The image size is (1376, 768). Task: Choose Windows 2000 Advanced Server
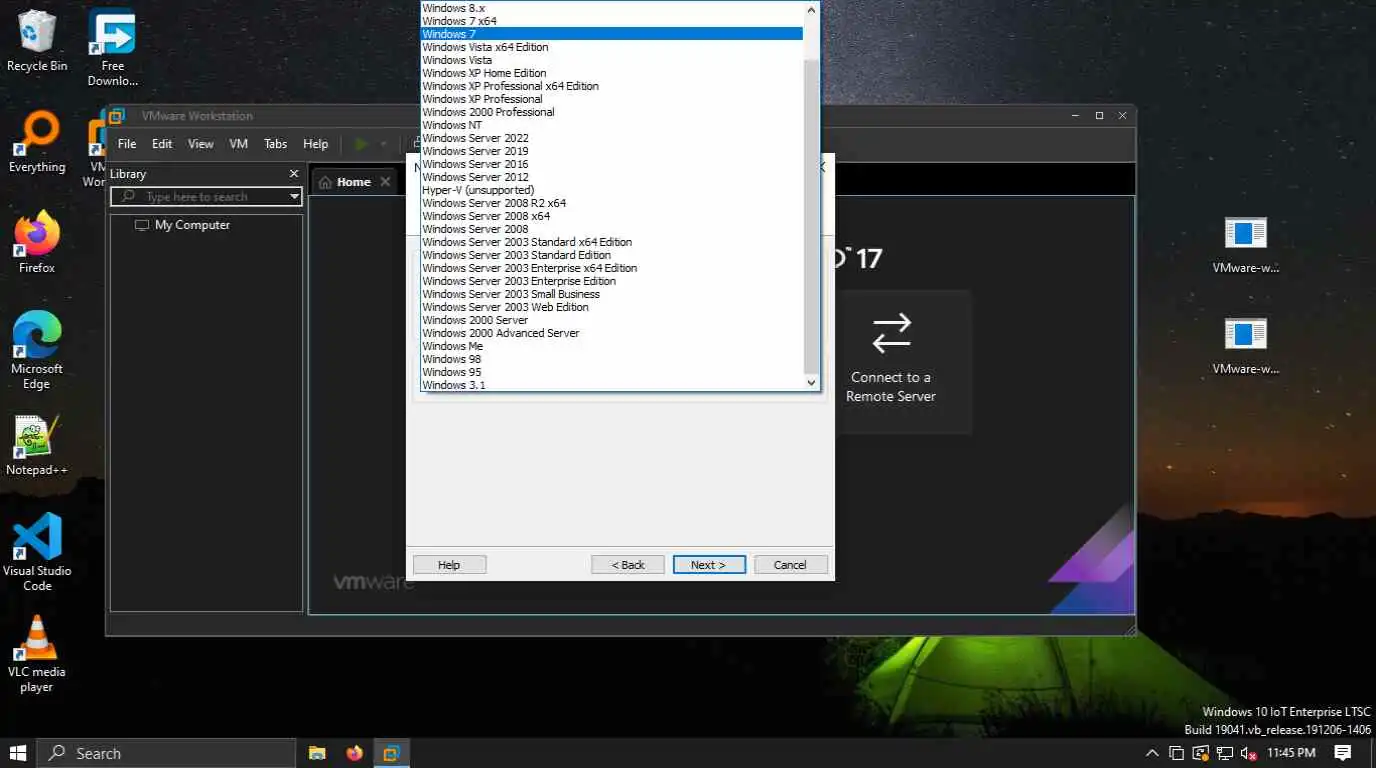pos(611,333)
